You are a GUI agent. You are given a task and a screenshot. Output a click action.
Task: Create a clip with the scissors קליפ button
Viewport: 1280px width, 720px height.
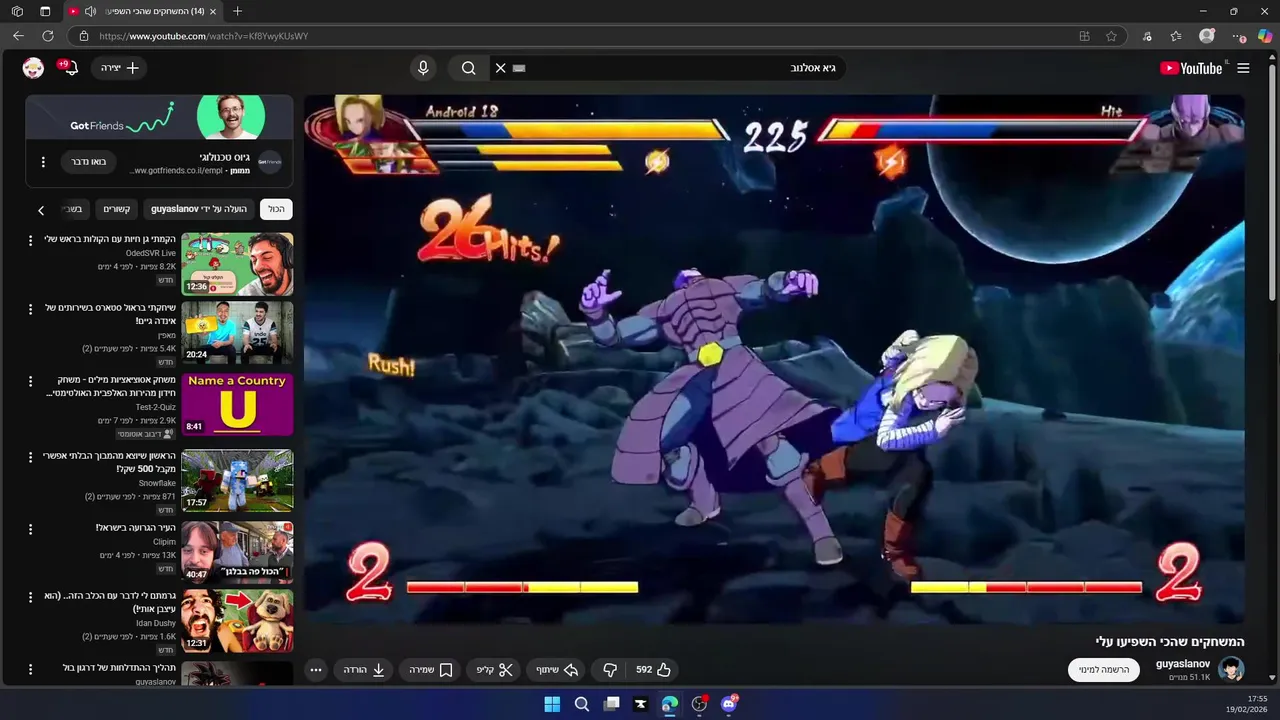(494, 670)
